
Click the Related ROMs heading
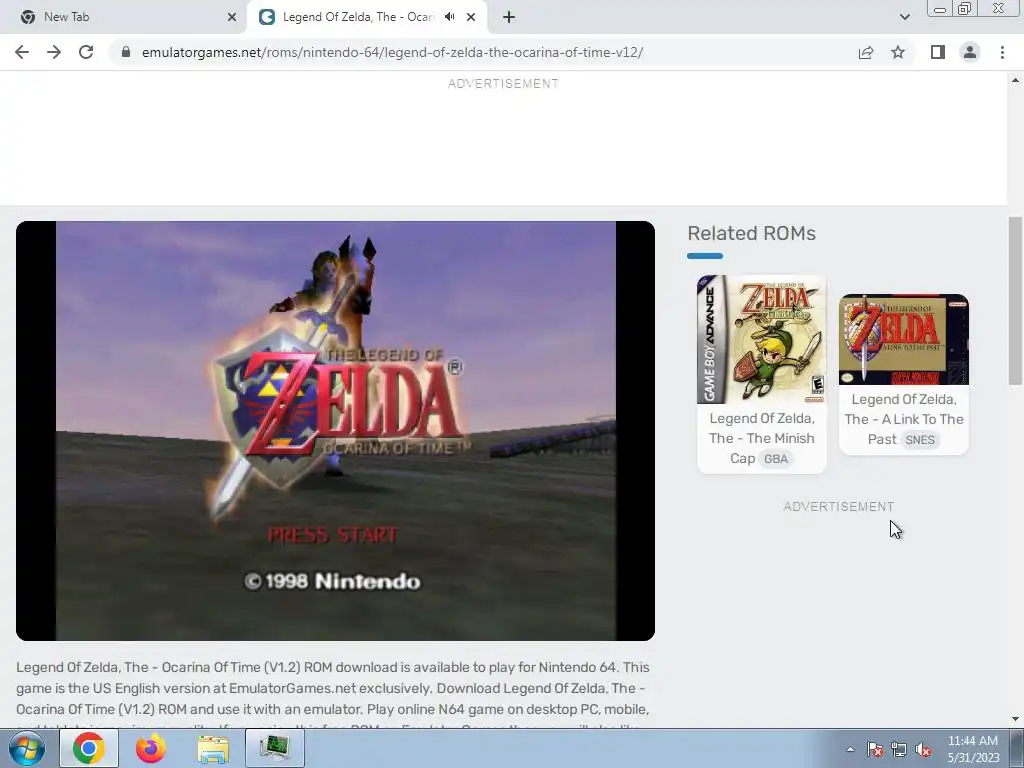[751, 233]
